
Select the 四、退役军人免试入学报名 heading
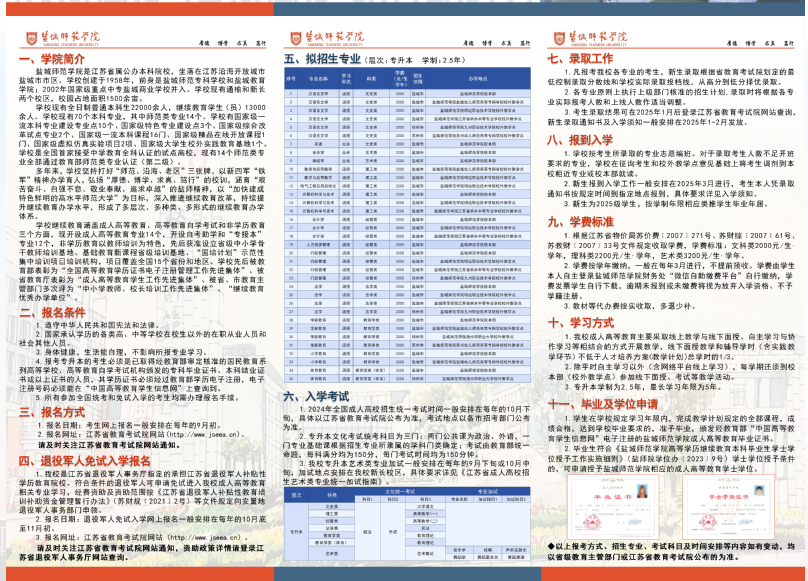coord(85,461)
